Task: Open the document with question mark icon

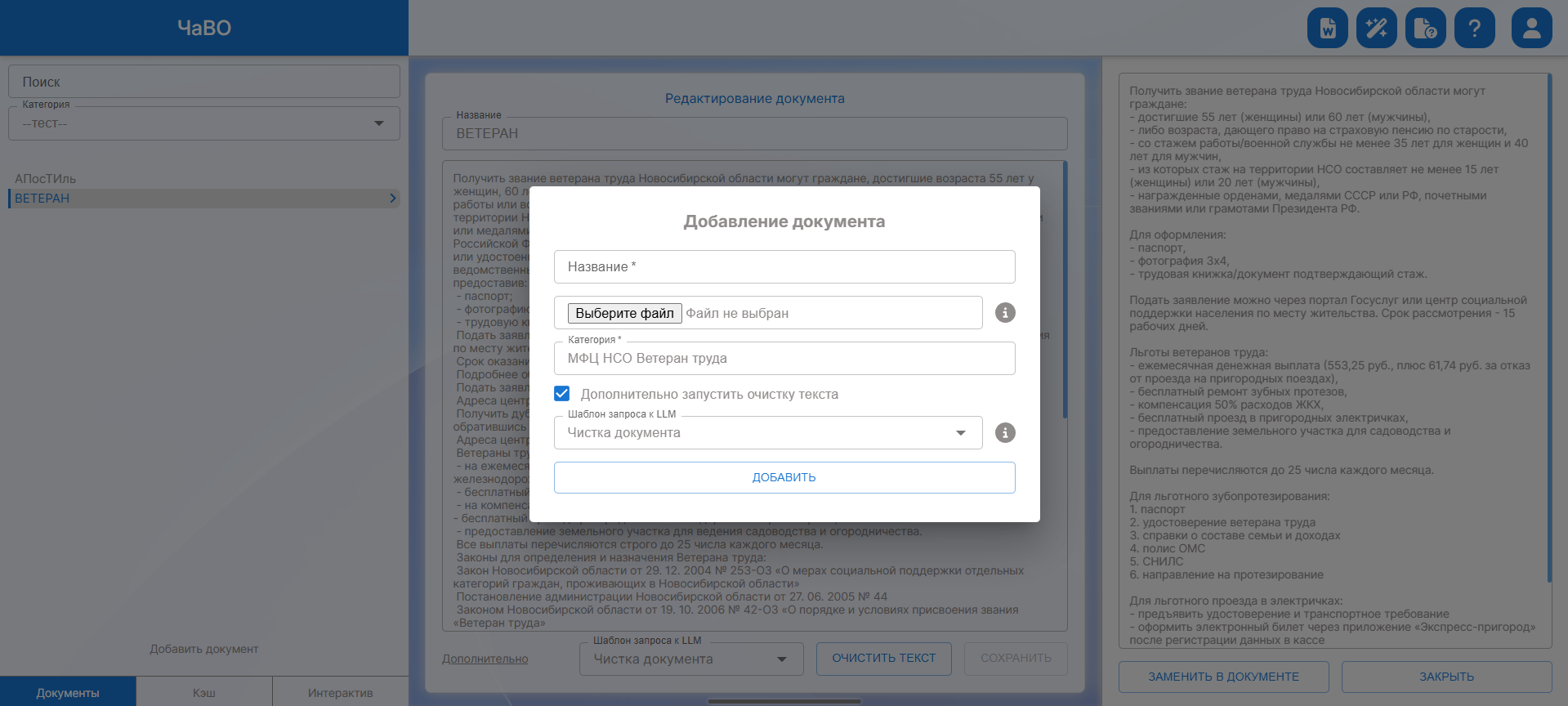Action: tap(1426, 29)
